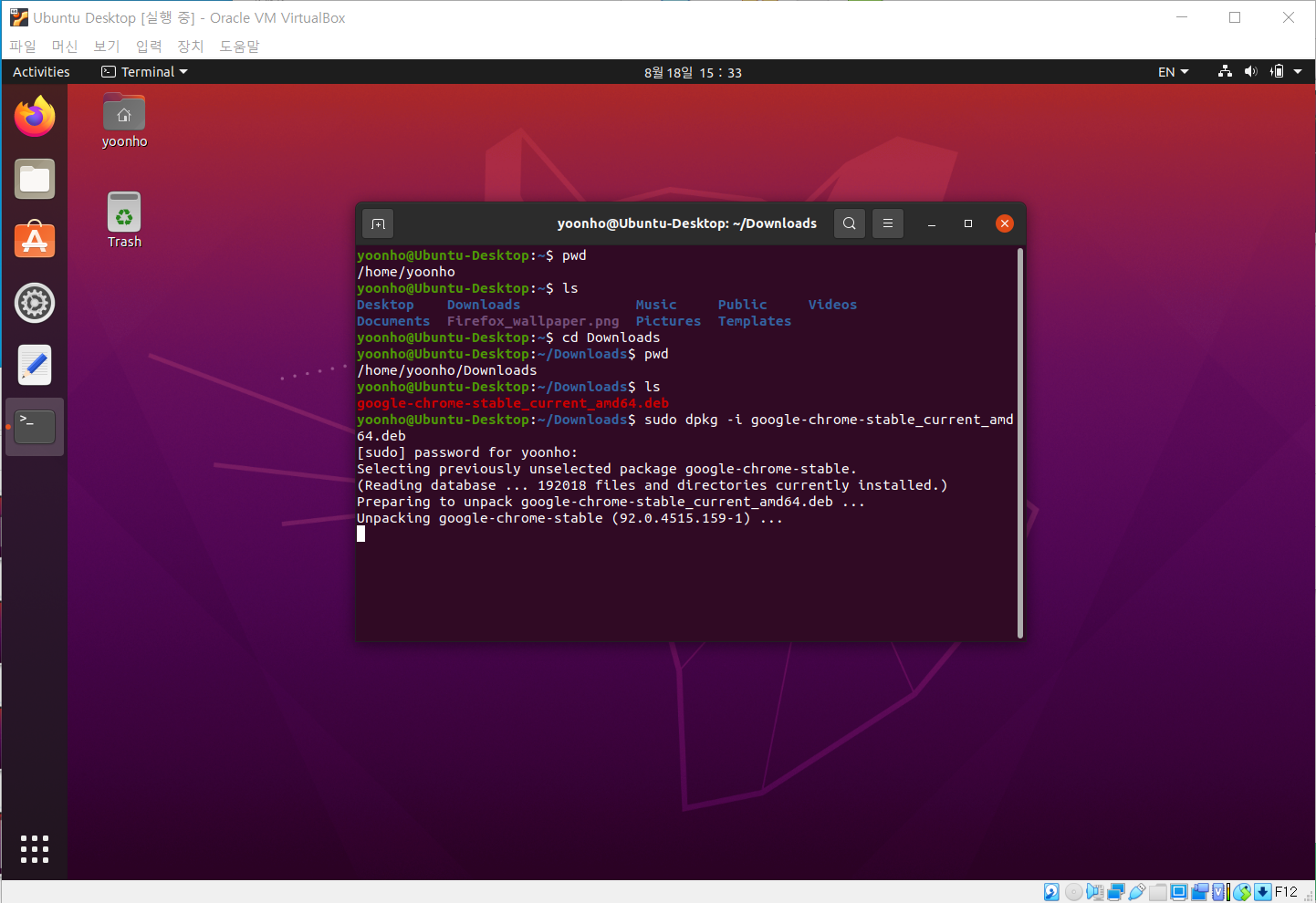Open Settings gear icon in the dock
The image size is (1316, 903).
(35, 303)
